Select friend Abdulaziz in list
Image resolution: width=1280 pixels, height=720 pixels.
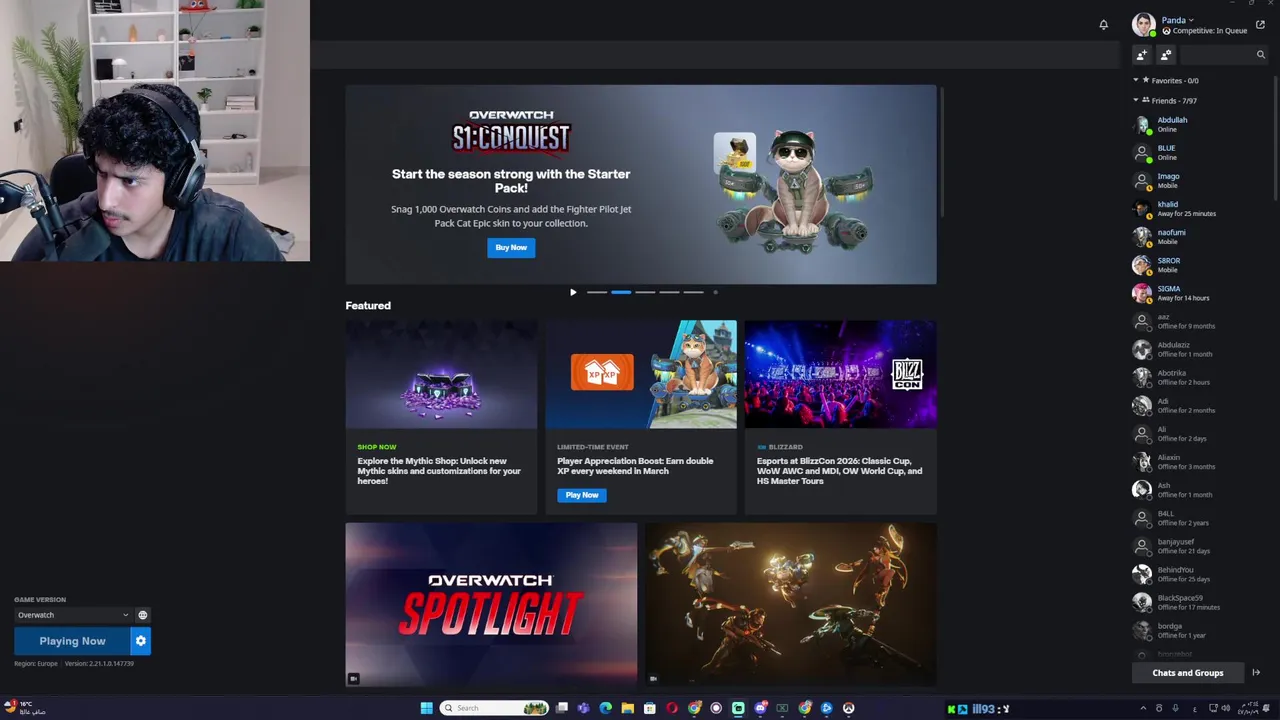pos(1200,349)
